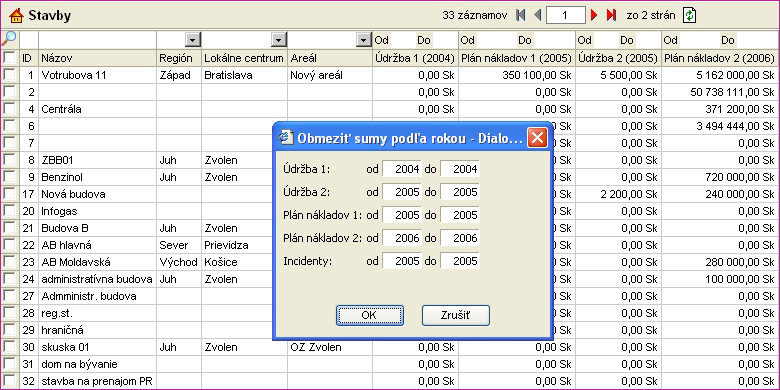Image resolution: width=780 pixels, height=390 pixels.
Task: Click Plán nákladov 1 (2005) header
Action: 516,58
